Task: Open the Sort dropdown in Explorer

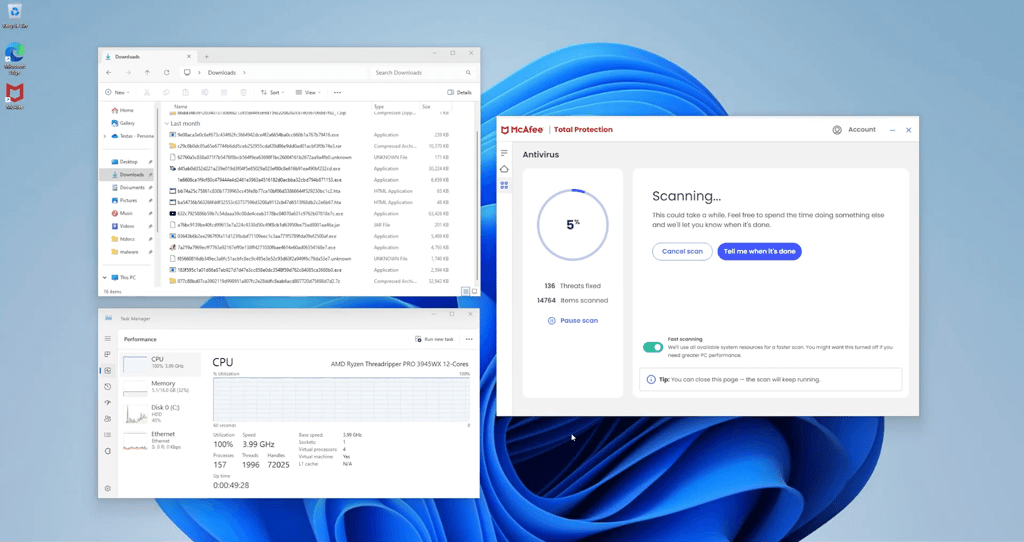Action: click(272, 93)
